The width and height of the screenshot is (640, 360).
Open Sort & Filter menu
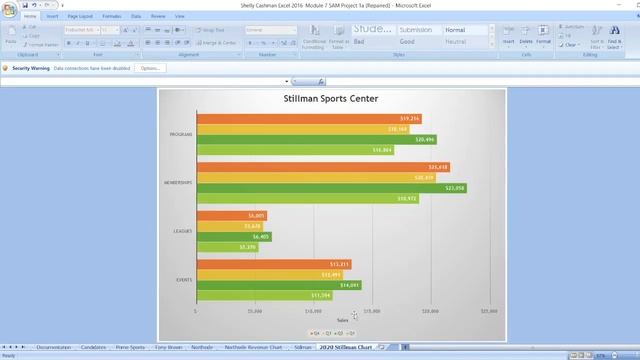click(x=596, y=37)
